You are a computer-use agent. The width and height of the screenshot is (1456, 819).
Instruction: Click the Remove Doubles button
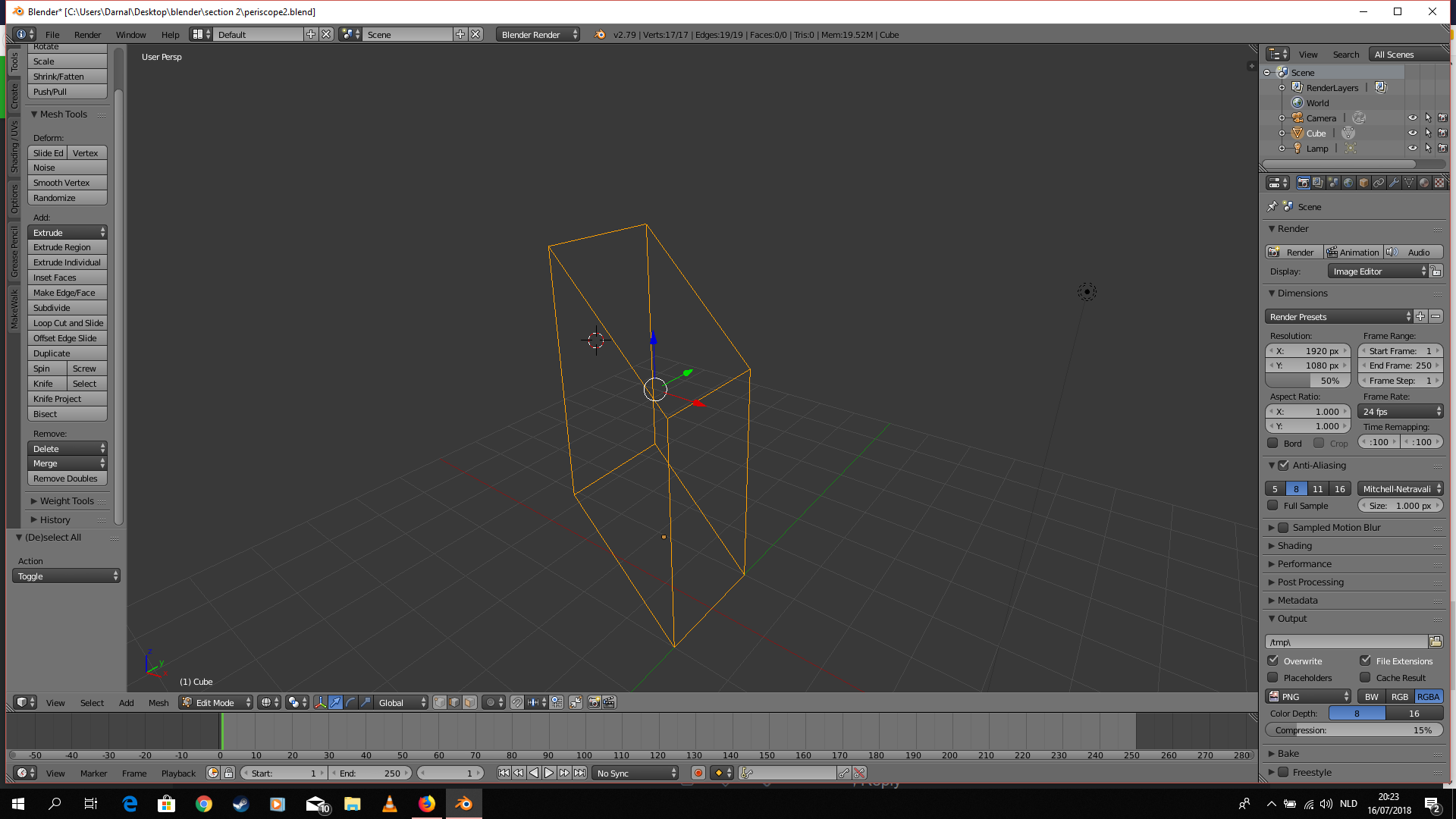click(67, 479)
